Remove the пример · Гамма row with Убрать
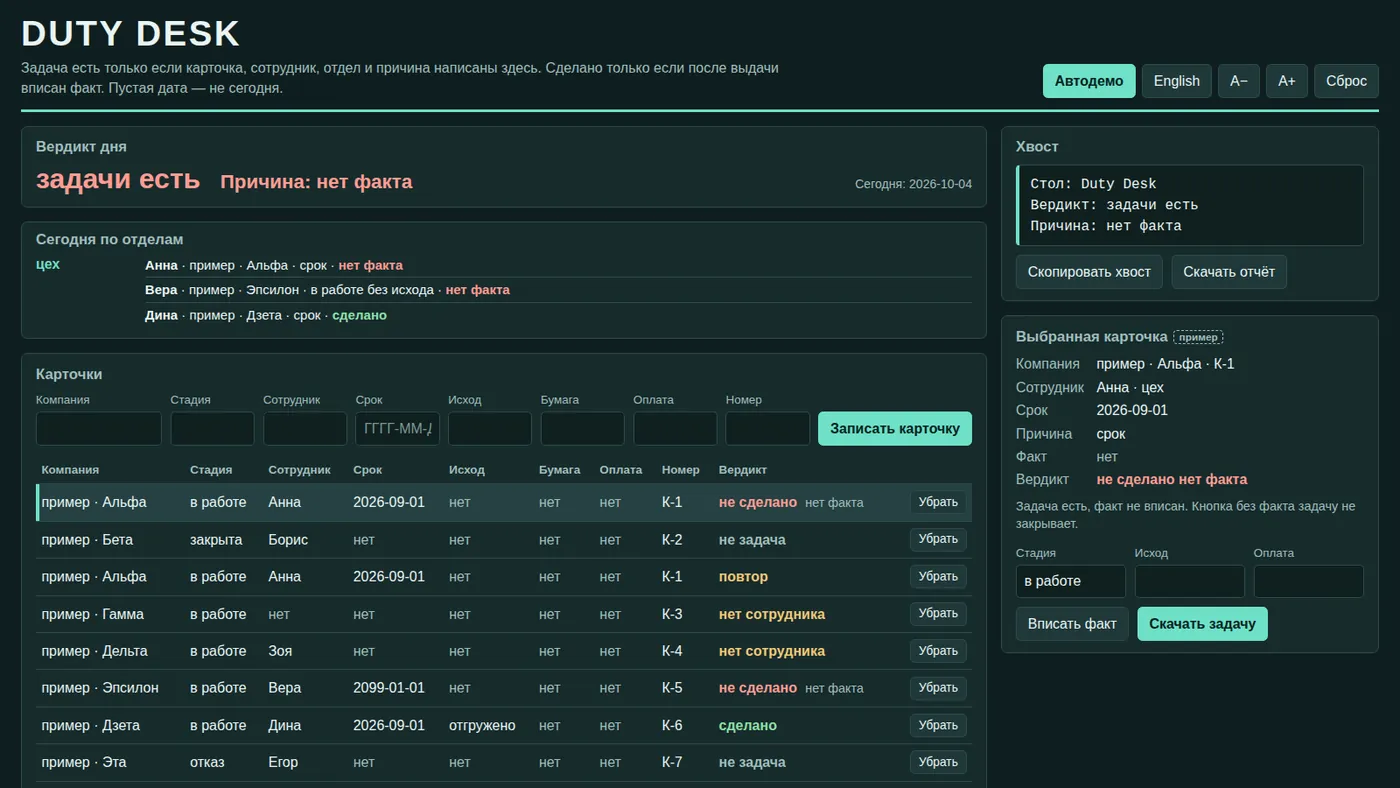The height and width of the screenshot is (788, 1400). click(x=938, y=614)
